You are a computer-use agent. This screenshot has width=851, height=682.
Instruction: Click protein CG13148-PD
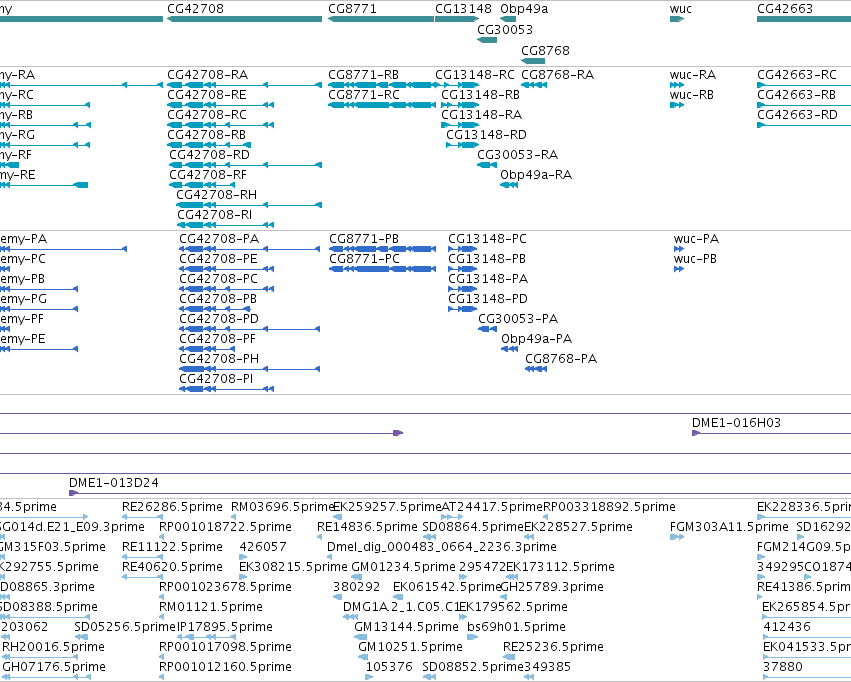[463, 309]
